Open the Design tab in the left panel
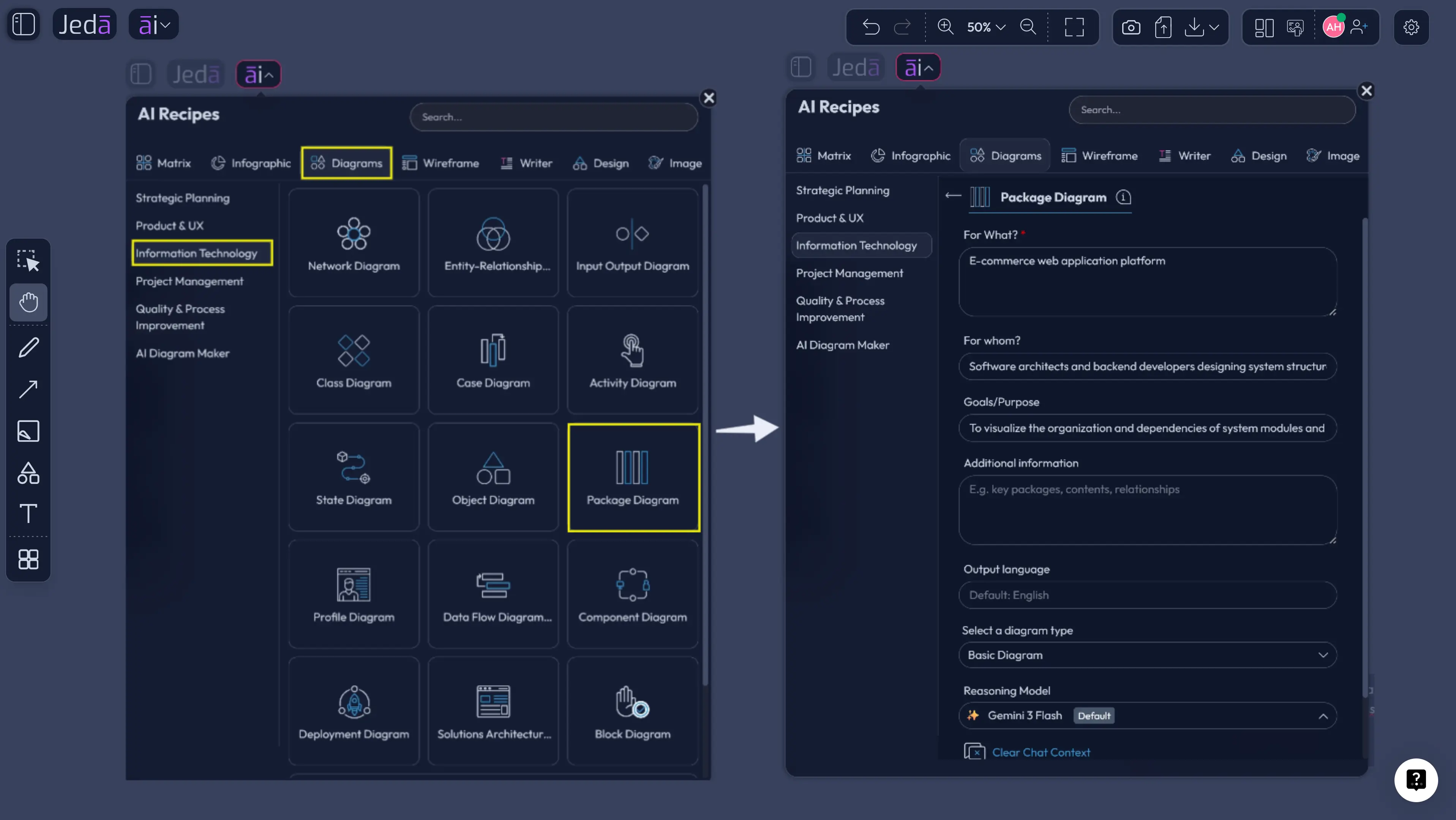Viewport: 1456px width, 820px height. coord(601,163)
